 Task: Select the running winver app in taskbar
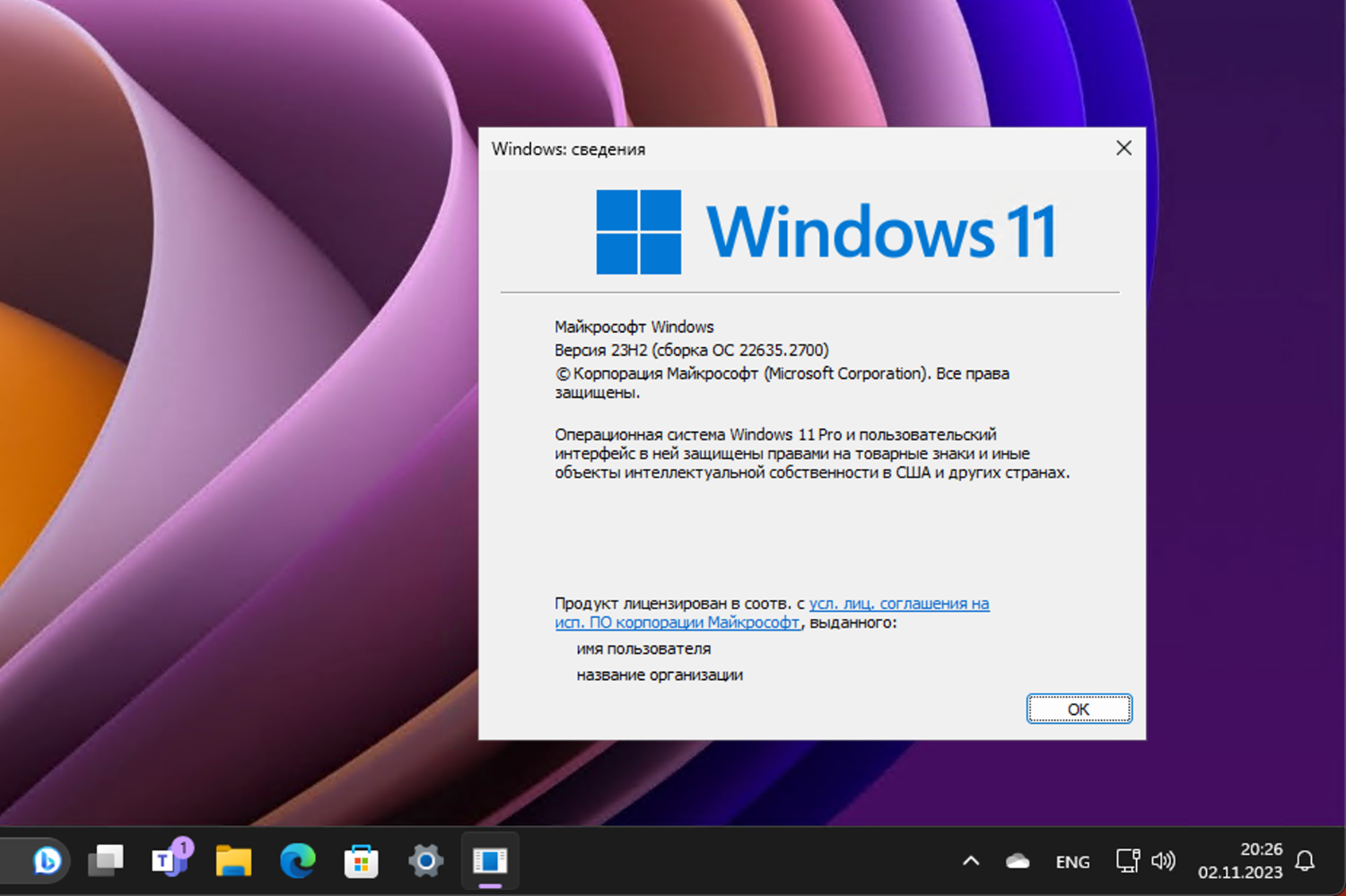(489, 860)
